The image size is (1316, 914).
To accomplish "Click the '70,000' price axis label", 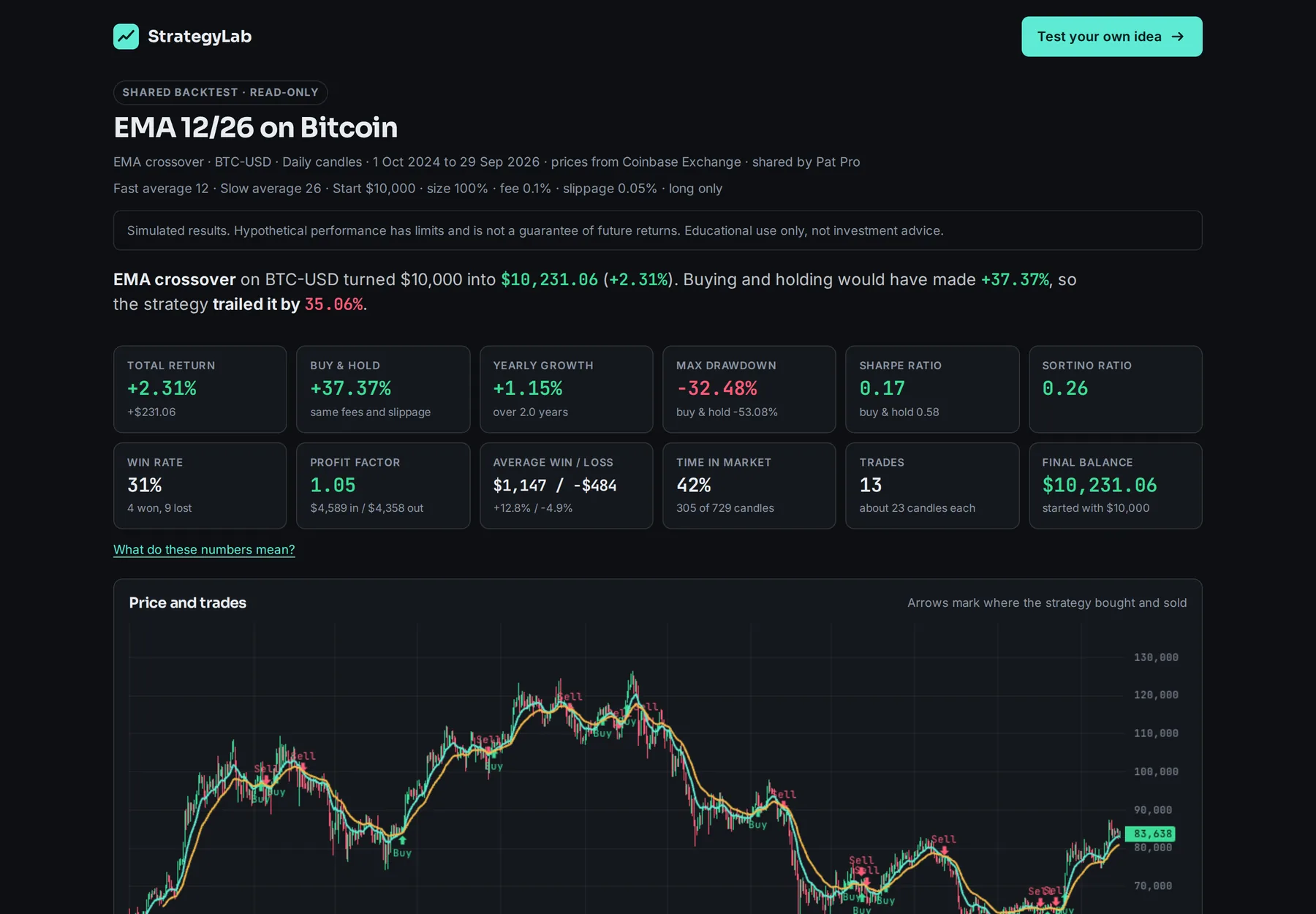I will click(1152, 885).
